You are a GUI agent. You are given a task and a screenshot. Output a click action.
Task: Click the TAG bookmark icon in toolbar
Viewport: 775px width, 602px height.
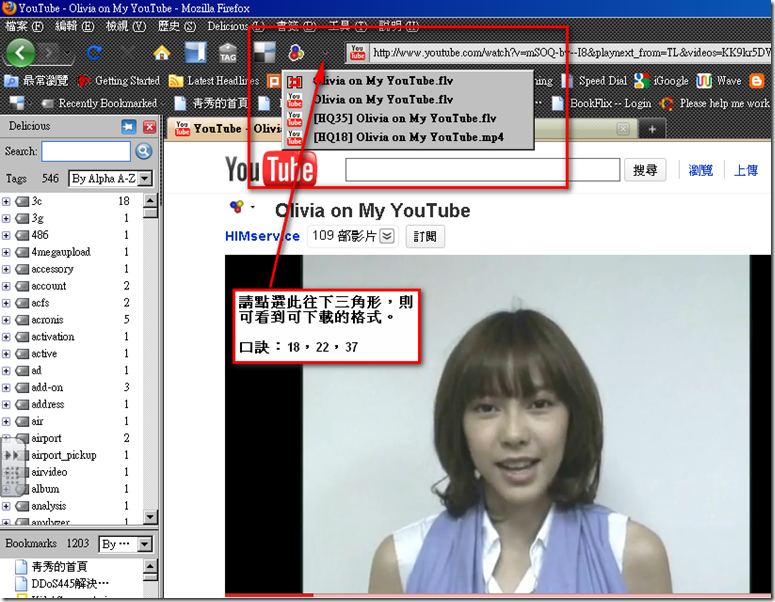pyautogui.click(x=228, y=52)
